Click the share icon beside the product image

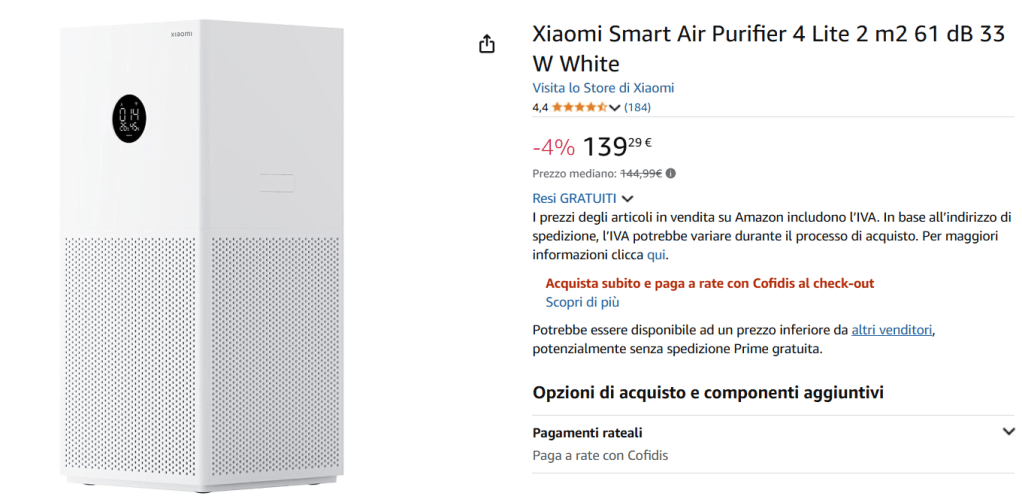[x=487, y=44]
